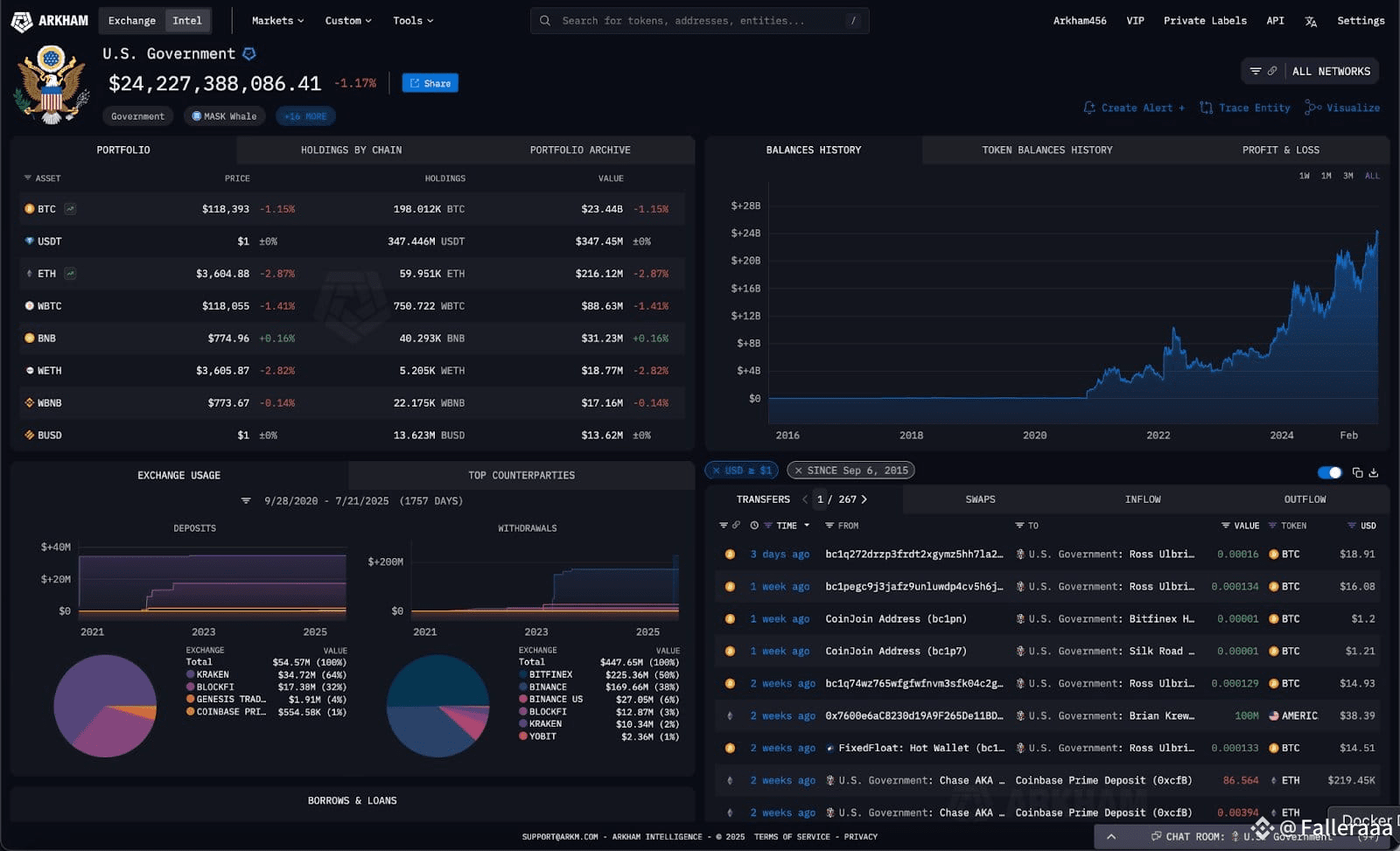Click the bell icon for Create Alert

click(x=1089, y=108)
